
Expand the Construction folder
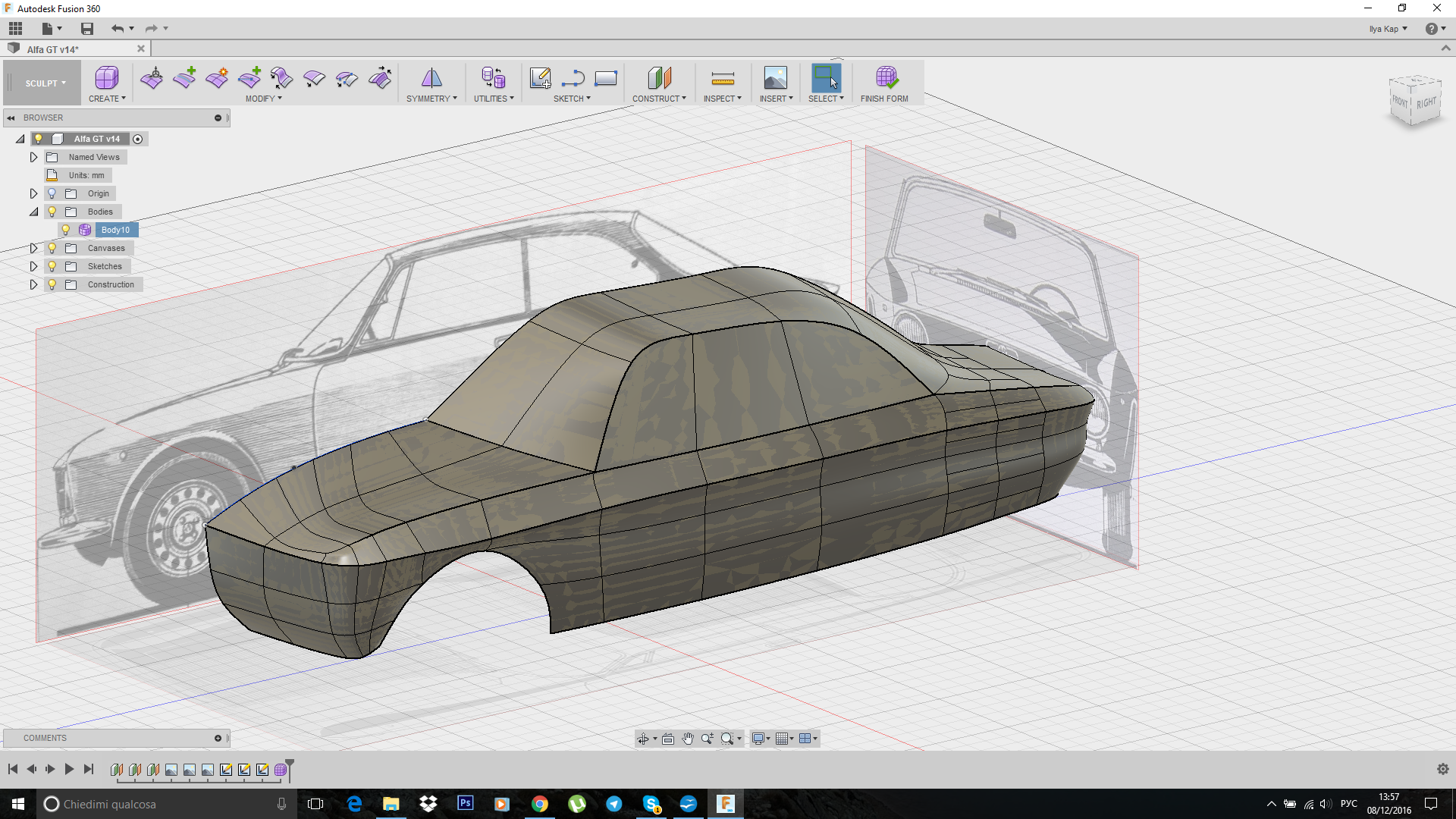pyautogui.click(x=33, y=284)
